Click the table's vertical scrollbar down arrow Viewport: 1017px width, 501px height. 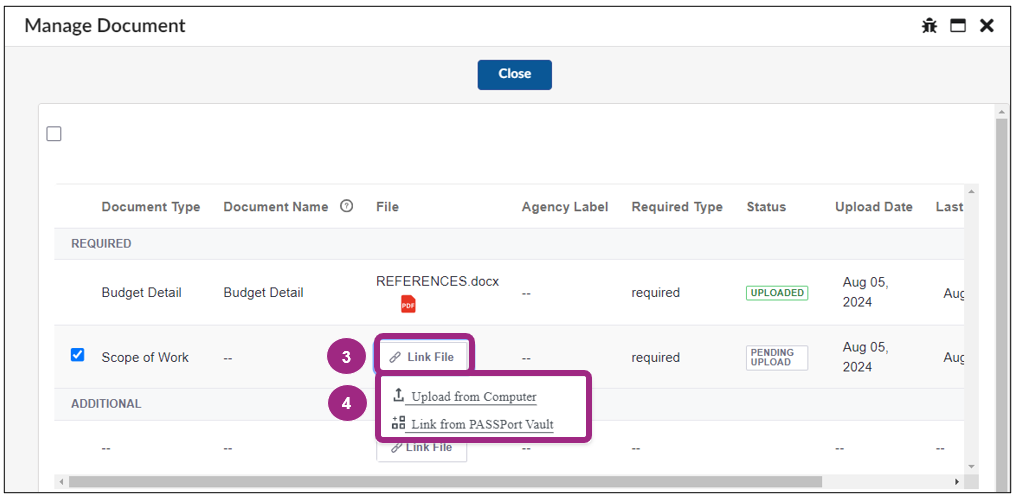click(x=970, y=466)
